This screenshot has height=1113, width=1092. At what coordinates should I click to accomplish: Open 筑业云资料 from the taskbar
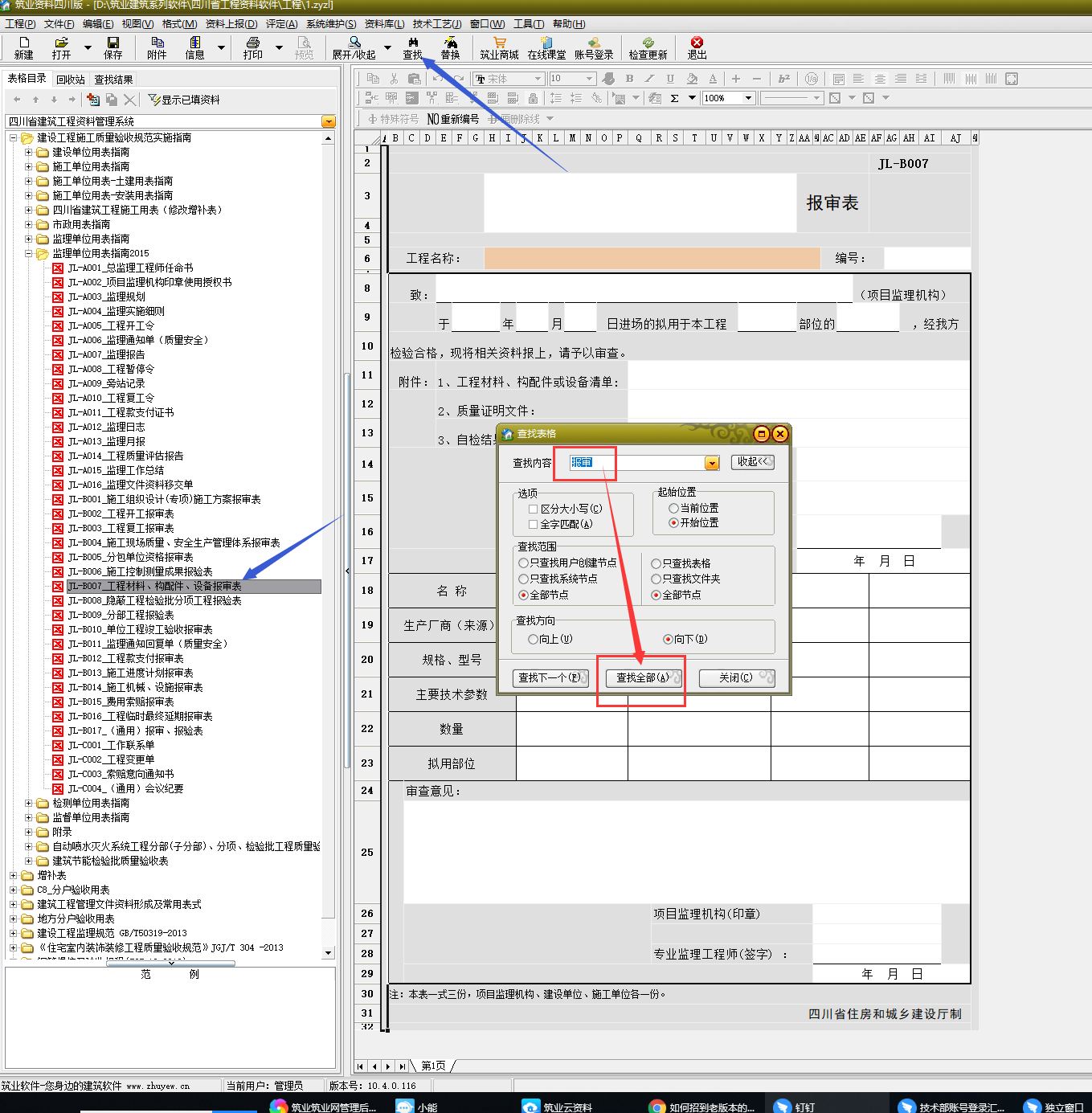click(x=558, y=1107)
